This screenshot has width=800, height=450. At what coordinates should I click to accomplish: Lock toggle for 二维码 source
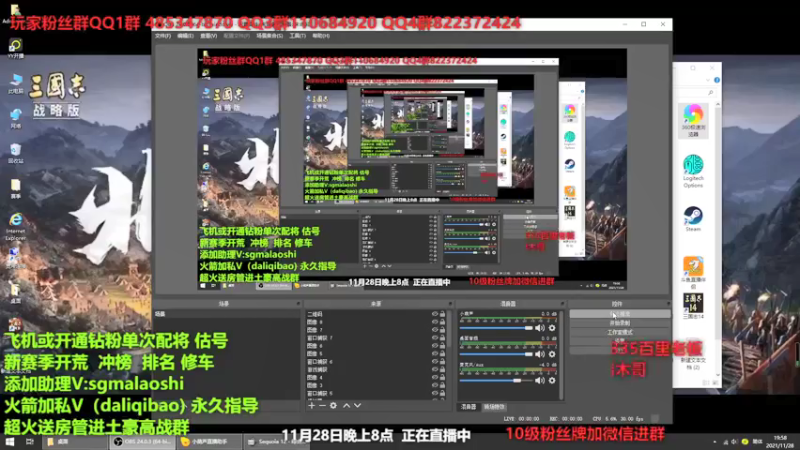click(442, 314)
